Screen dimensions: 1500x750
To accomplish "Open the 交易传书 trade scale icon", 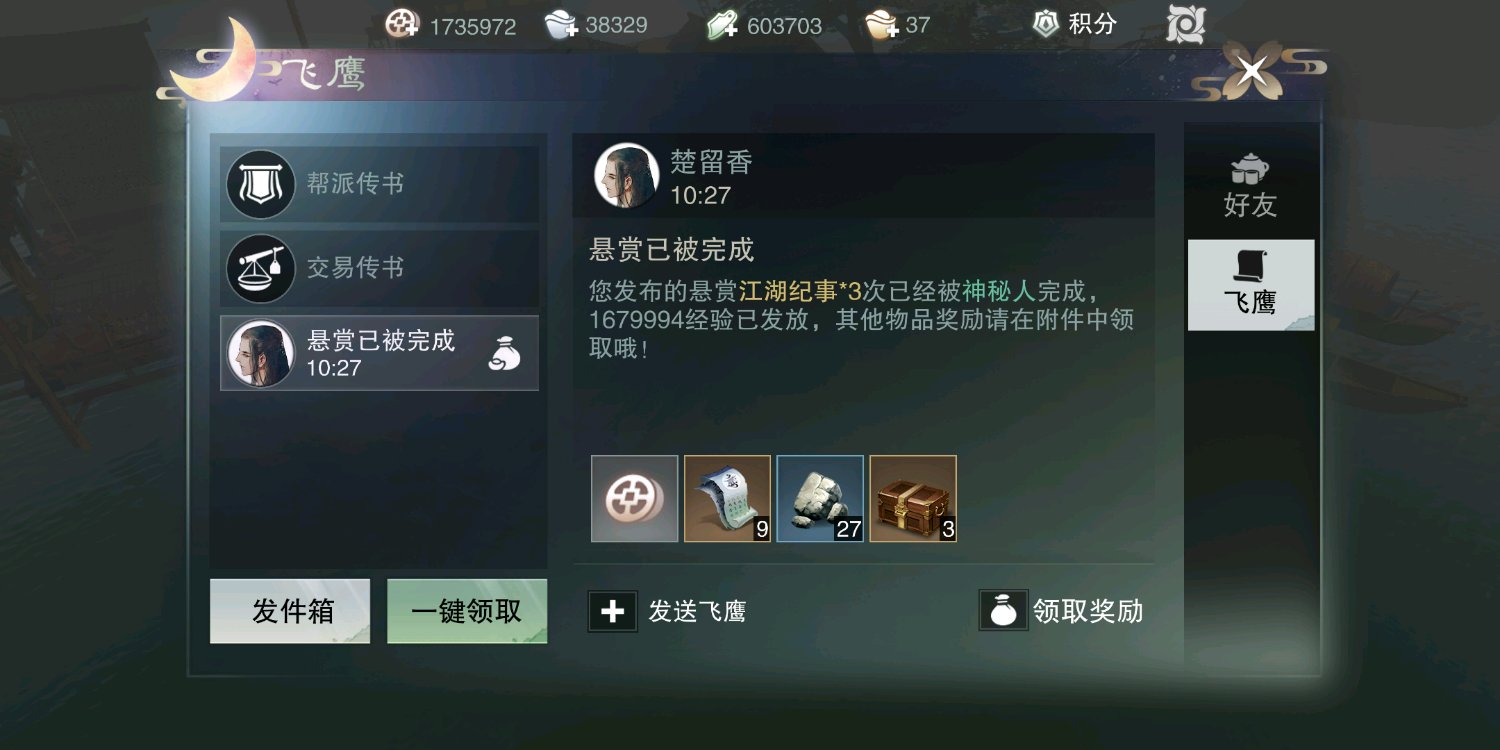I will [x=260, y=268].
